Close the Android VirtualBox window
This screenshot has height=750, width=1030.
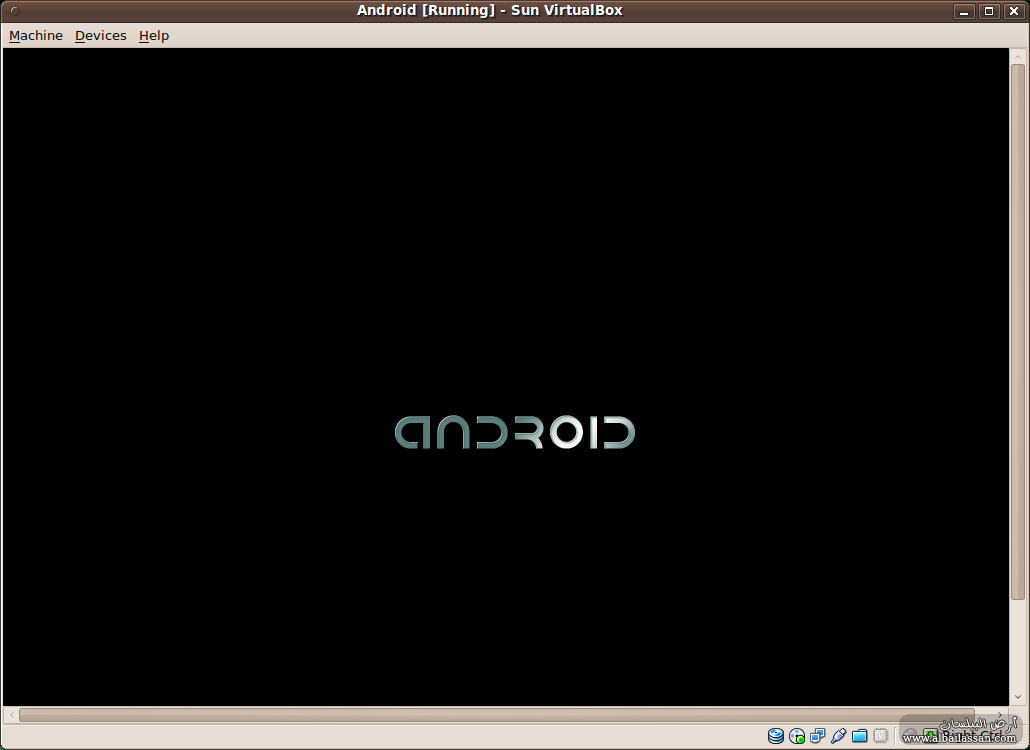1014,11
